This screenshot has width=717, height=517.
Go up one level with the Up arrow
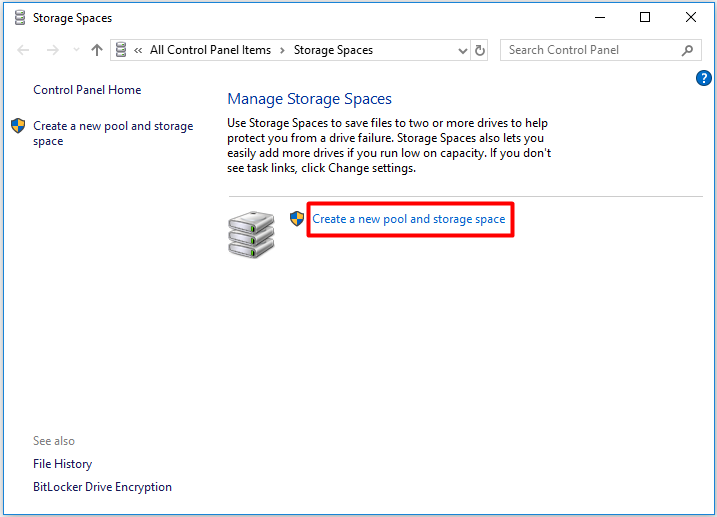pyautogui.click(x=96, y=50)
